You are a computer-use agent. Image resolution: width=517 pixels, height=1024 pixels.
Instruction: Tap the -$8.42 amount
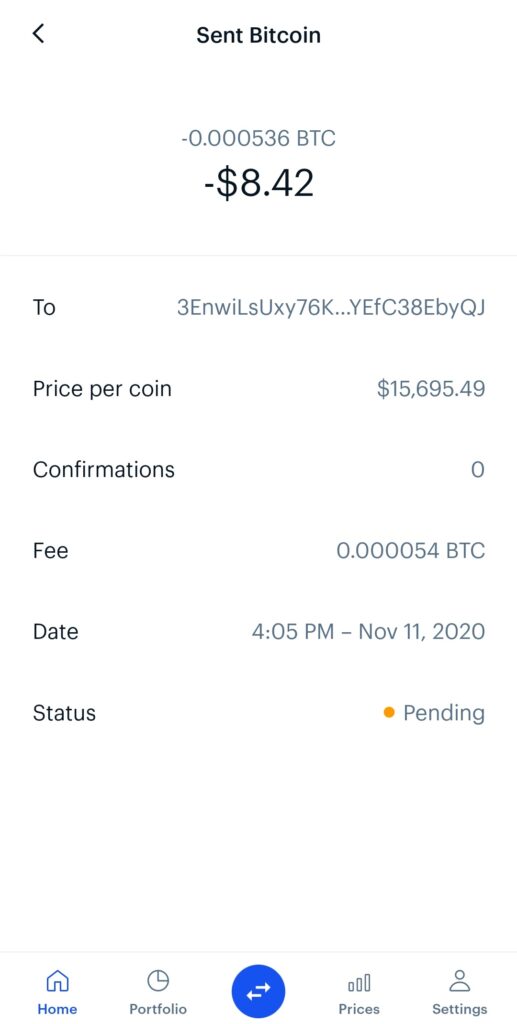(x=258, y=182)
